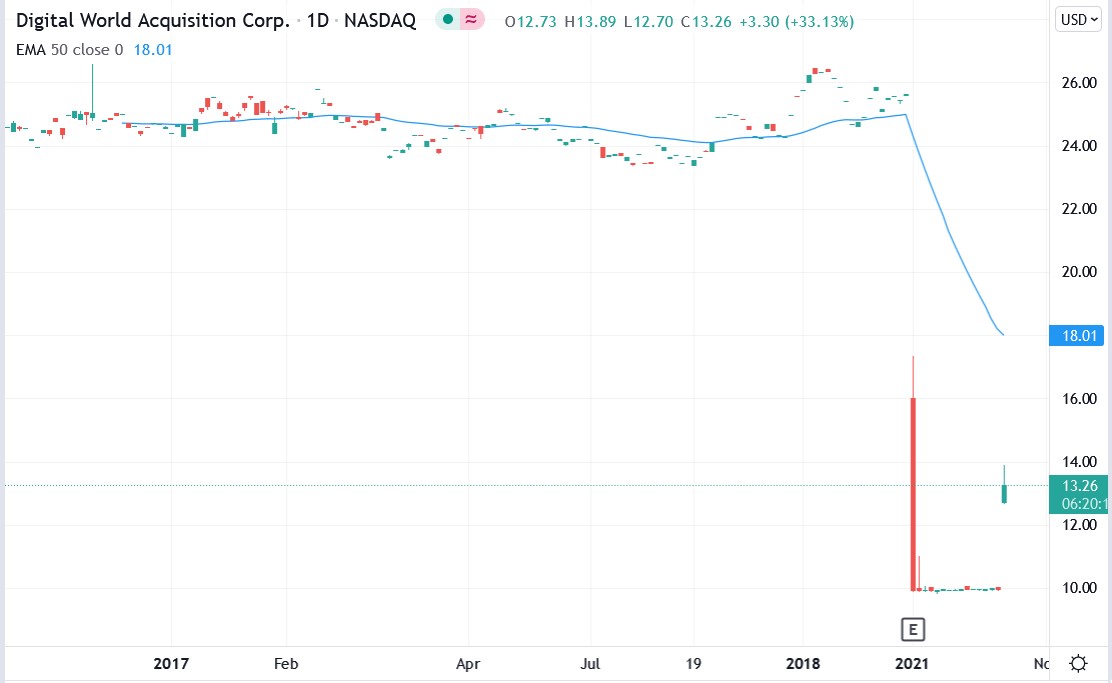
Task: Click the 2018 time axis label
Action: 803,664
